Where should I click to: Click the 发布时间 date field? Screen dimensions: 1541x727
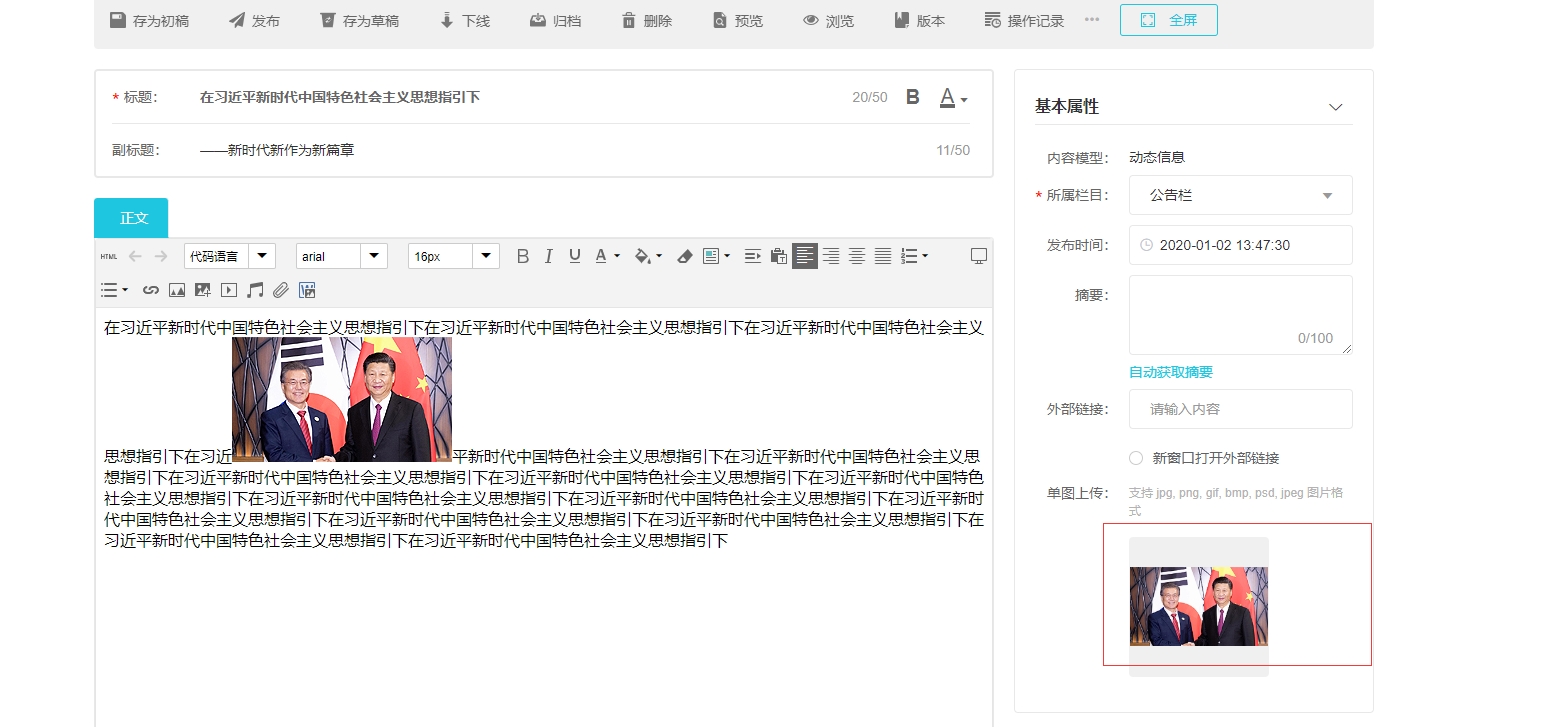[x=1240, y=245]
